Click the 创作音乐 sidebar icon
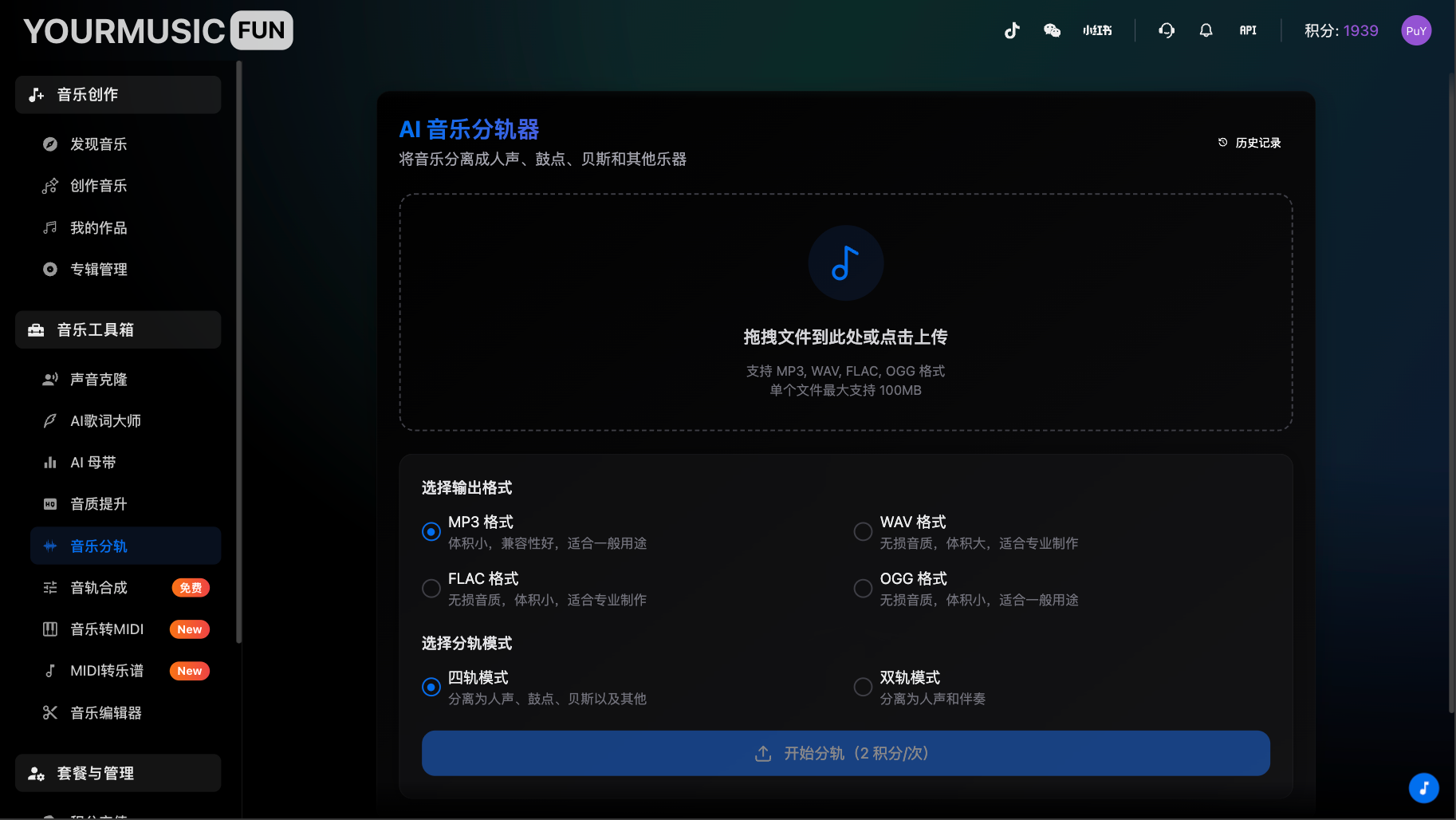This screenshot has height=820, width=1456. [x=50, y=186]
